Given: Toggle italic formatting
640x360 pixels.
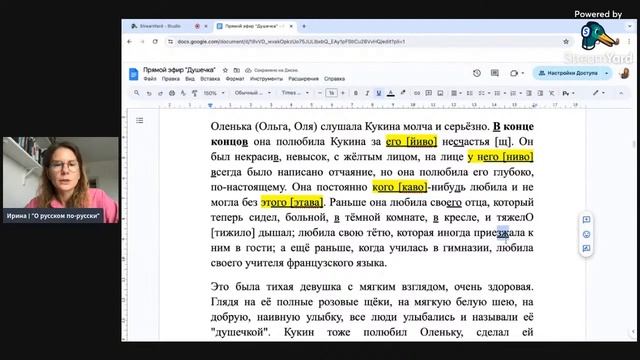Looking at the screenshot, I should click(367, 93).
